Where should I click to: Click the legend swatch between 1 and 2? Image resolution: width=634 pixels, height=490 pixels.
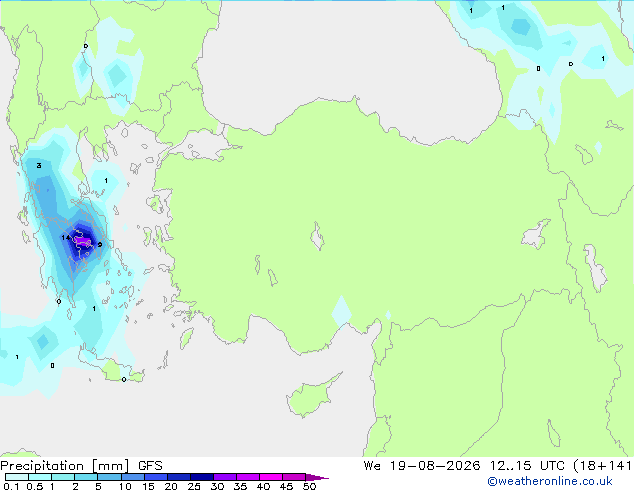[x=63, y=477]
